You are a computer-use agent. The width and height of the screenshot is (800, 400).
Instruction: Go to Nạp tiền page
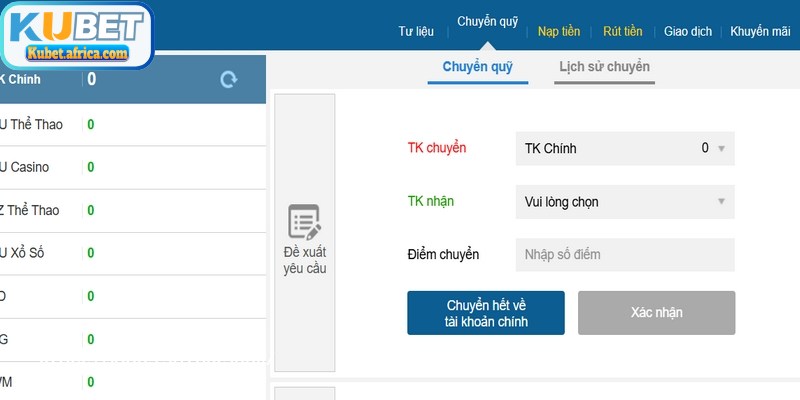pos(559,32)
